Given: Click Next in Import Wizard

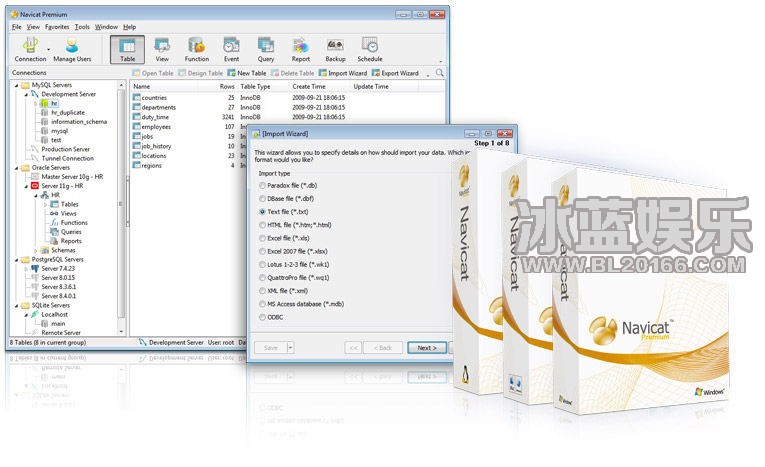Looking at the screenshot, I should click(x=426, y=348).
